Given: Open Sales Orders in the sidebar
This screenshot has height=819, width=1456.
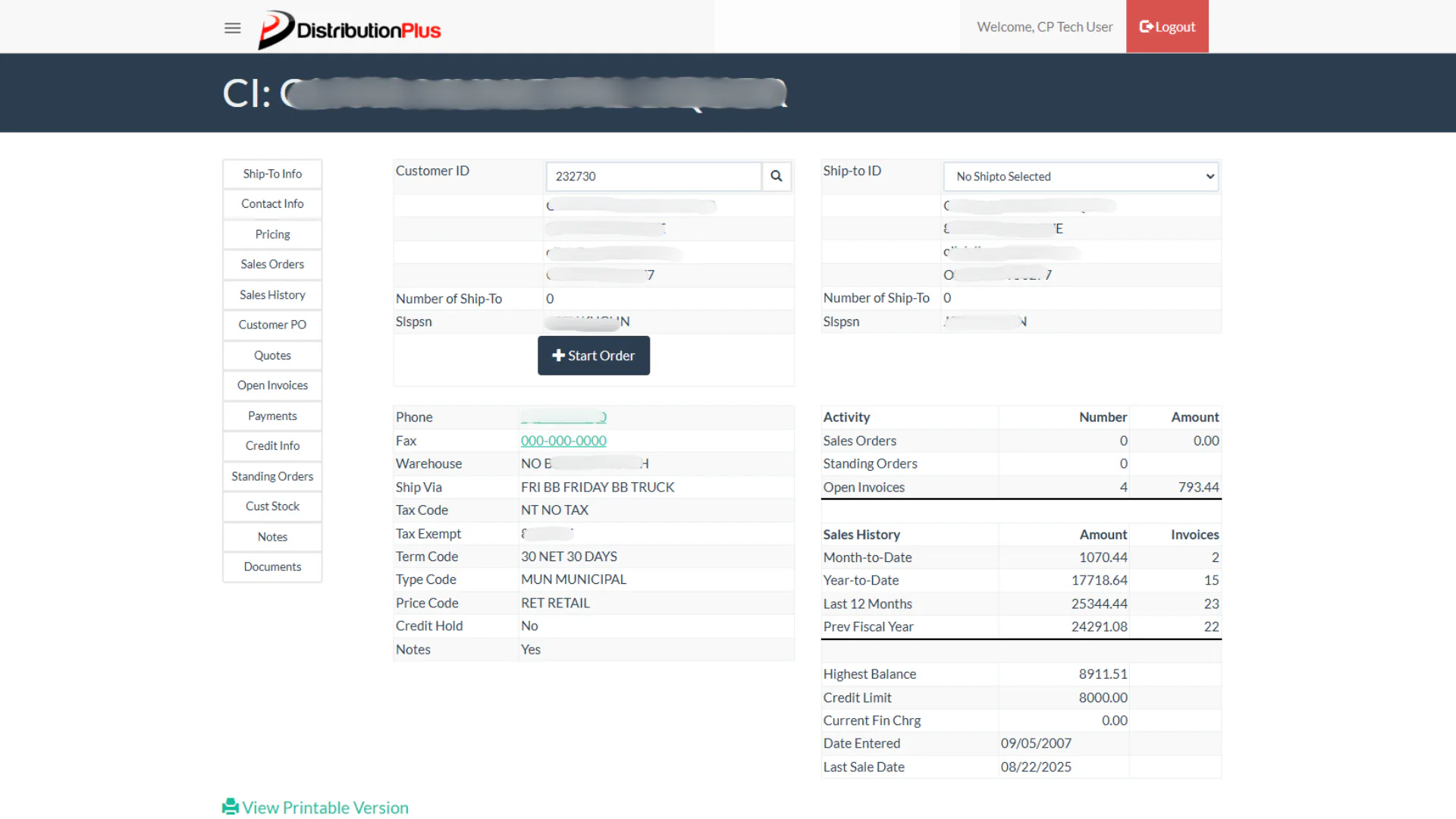Looking at the screenshot, I should 272,264.
